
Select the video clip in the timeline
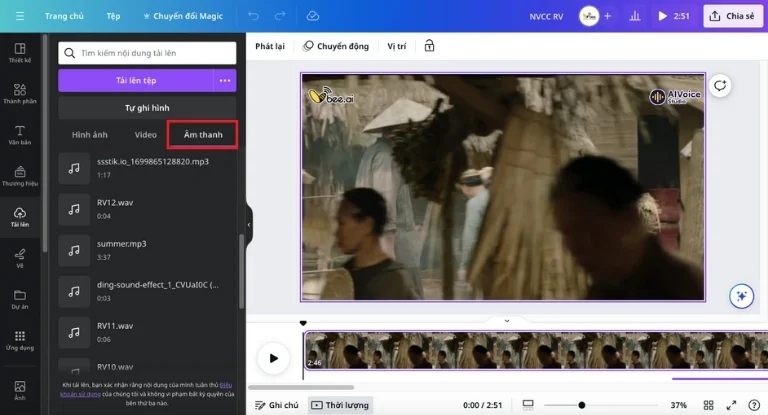pyautogui.click(x=536, y=351)
